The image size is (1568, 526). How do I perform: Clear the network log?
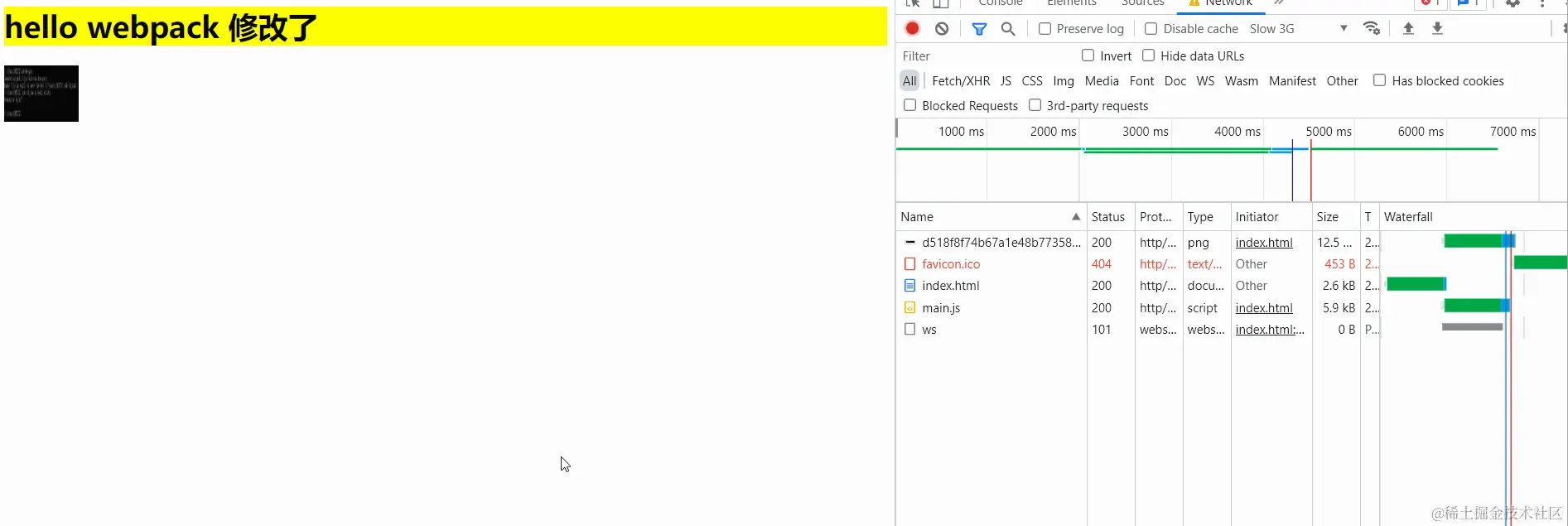tap(942, 28)
